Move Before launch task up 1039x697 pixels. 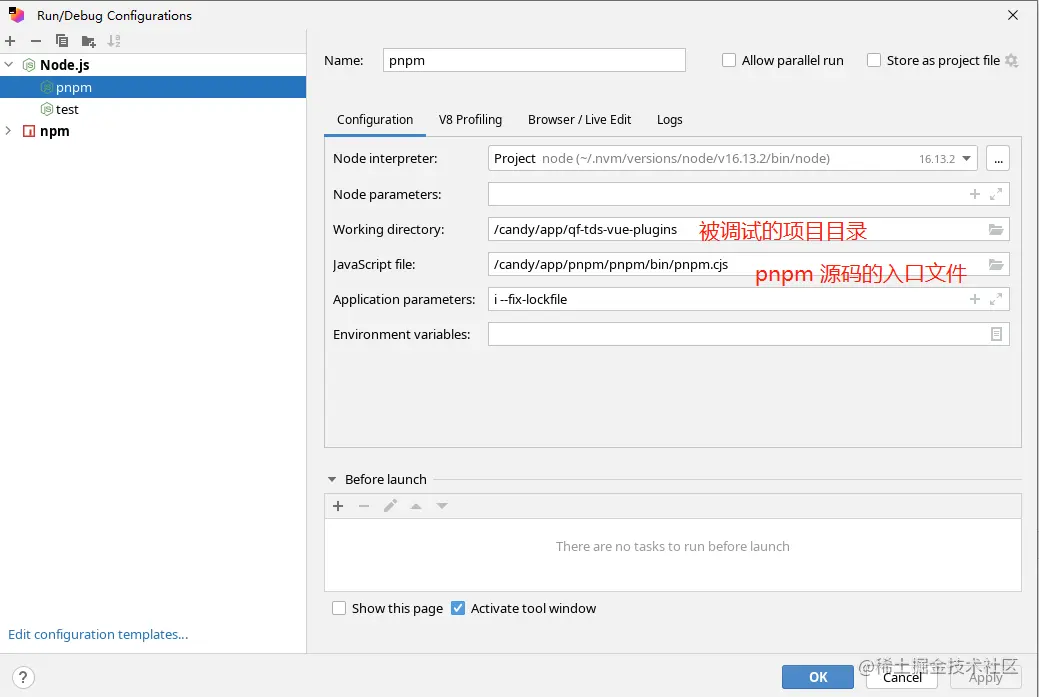point(416,506)
